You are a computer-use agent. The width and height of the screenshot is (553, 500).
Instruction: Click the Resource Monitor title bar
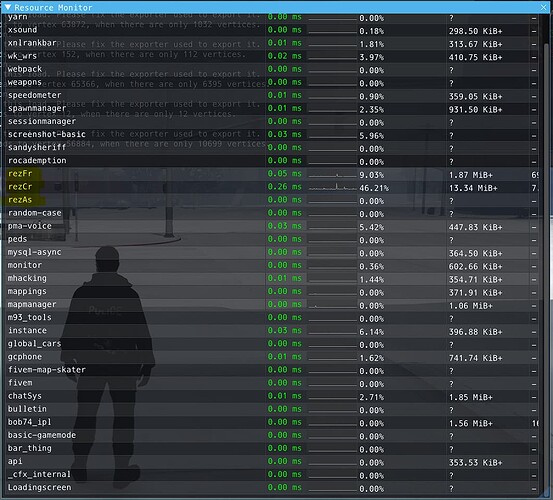(x=275, y=7)
